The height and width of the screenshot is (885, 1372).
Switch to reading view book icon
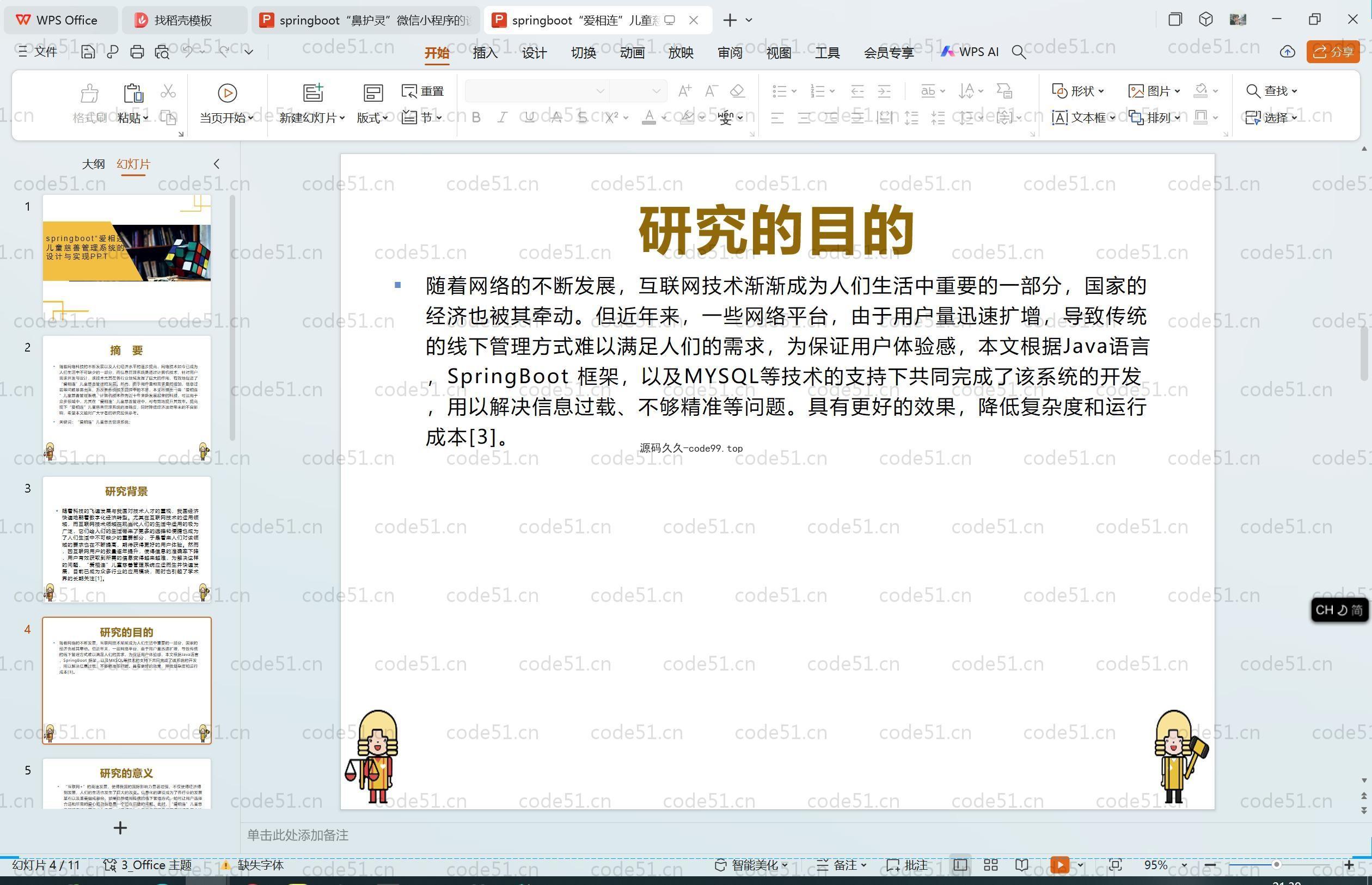[x=1021, y=865]
